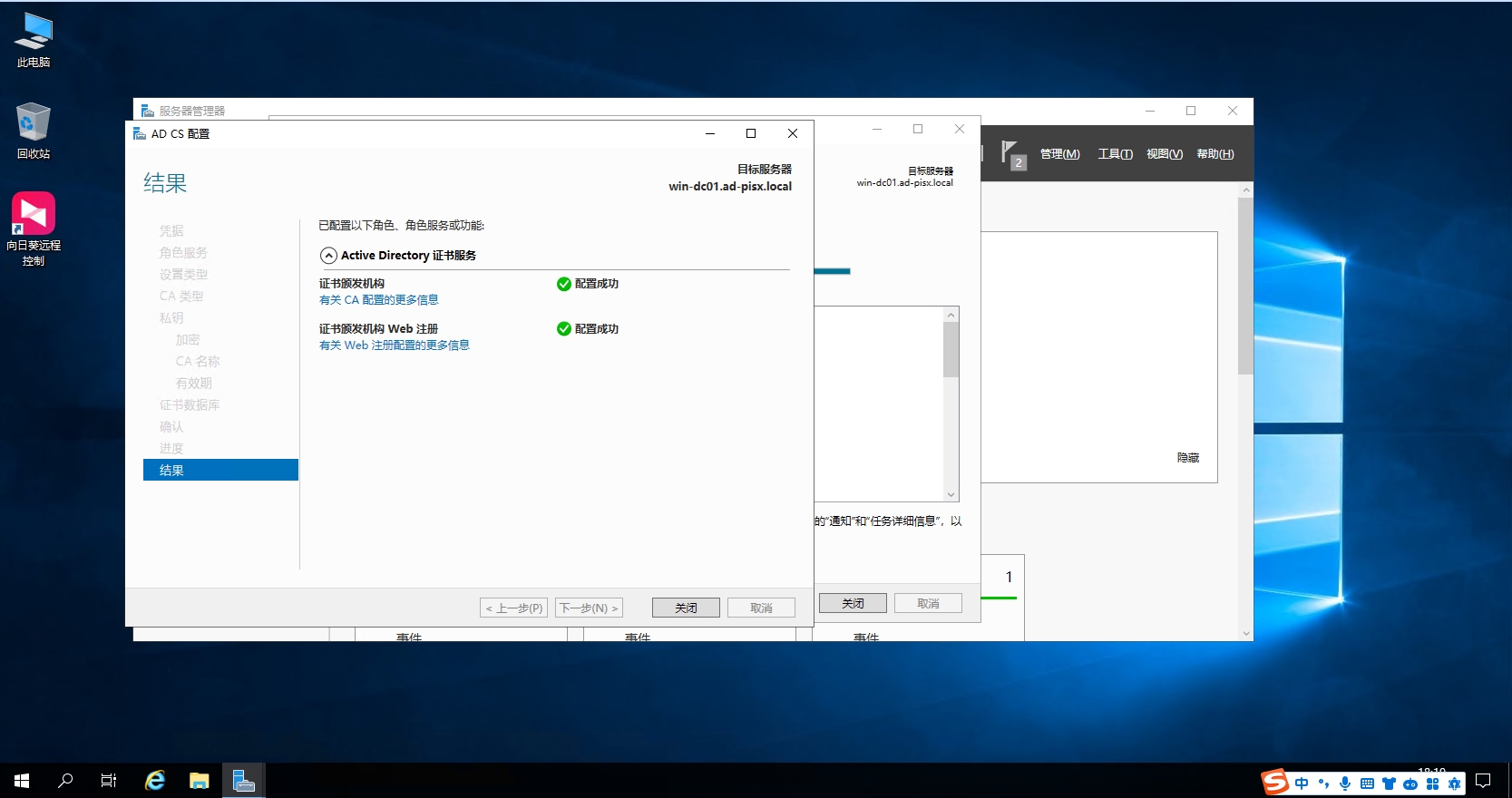Collapse Active Directory certificate services section
Screen dimensions: 1512x798
328,256
